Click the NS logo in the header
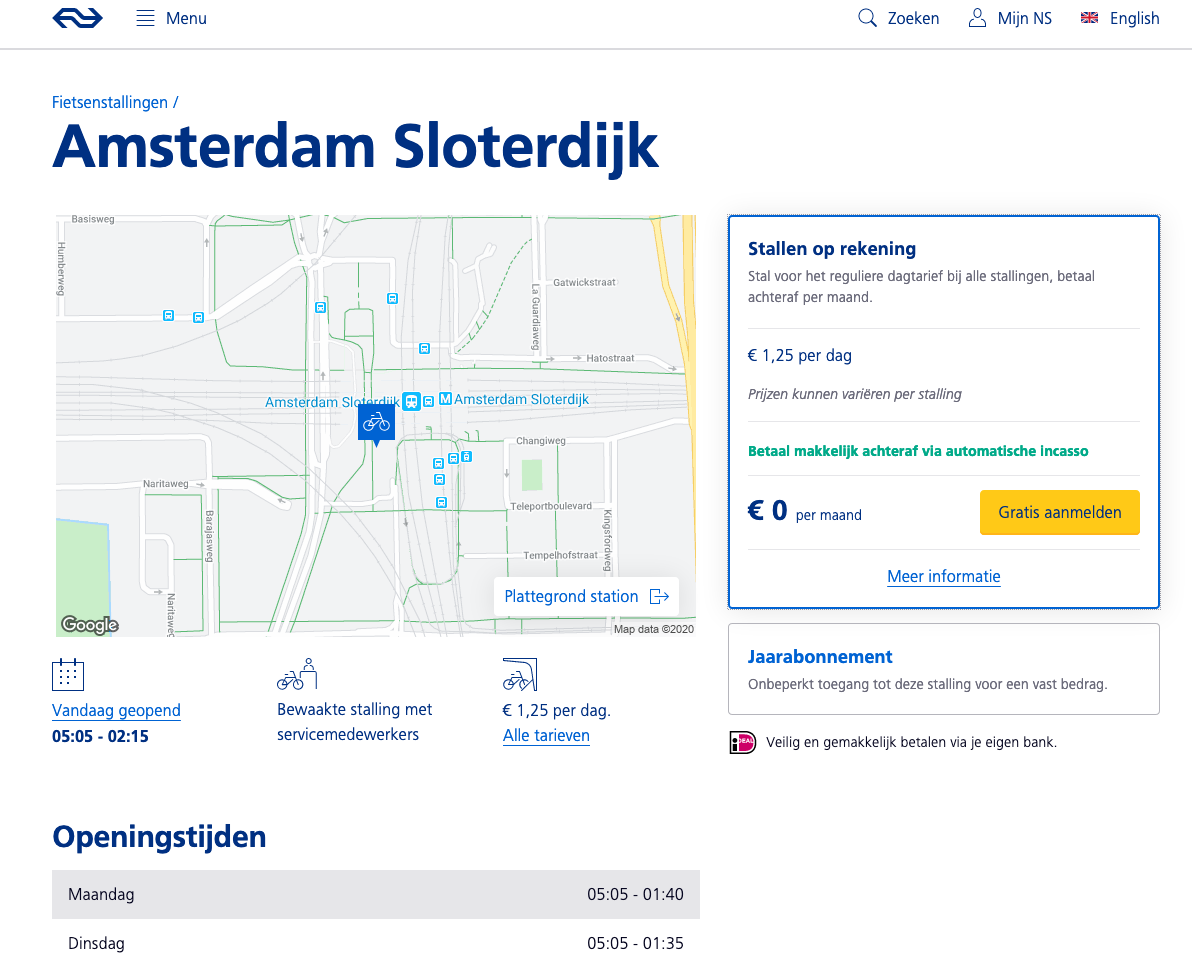This screenshot has height=953, width=1192. pyautogui.click(x=77, y=17)
